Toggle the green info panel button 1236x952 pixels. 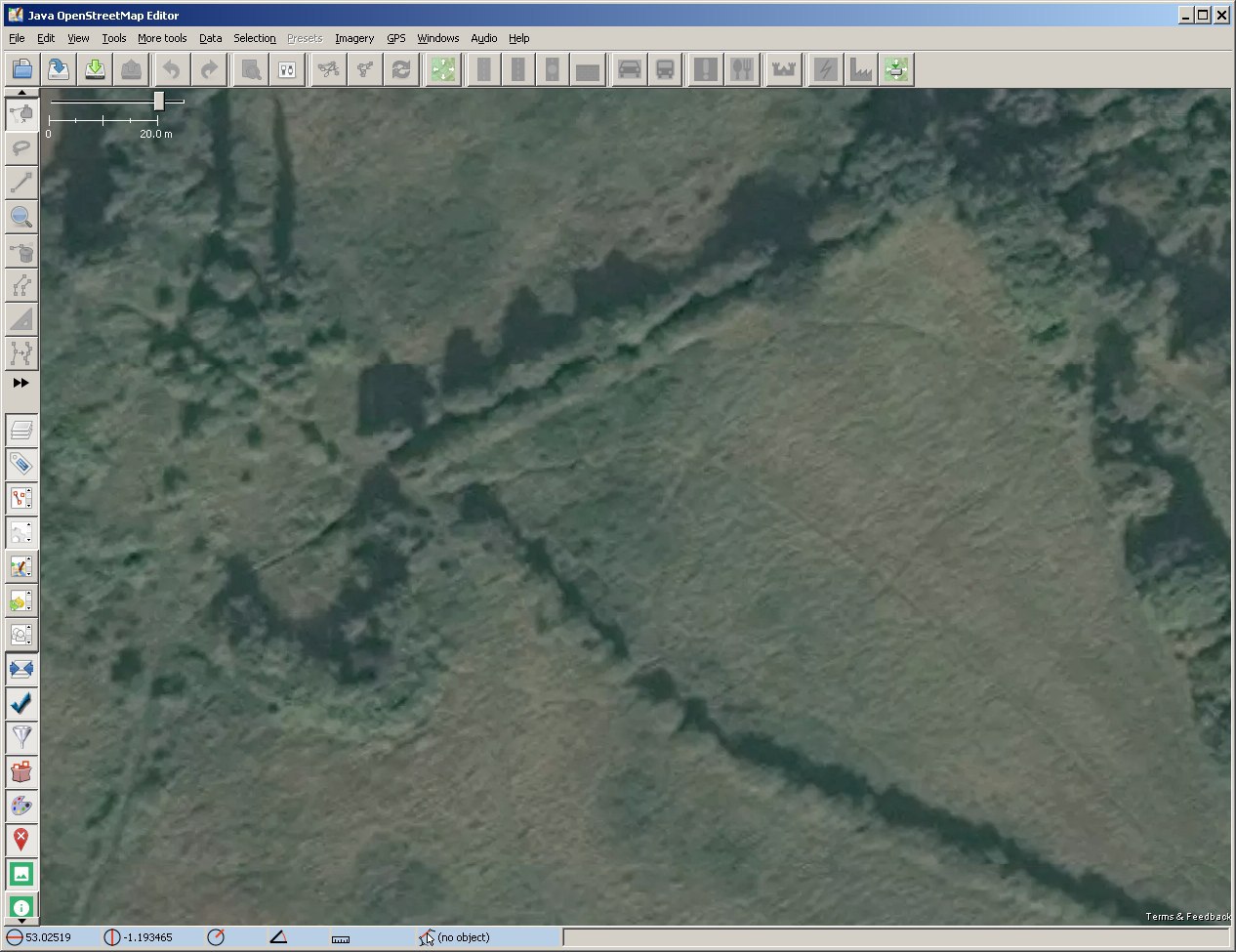point(21,908)
